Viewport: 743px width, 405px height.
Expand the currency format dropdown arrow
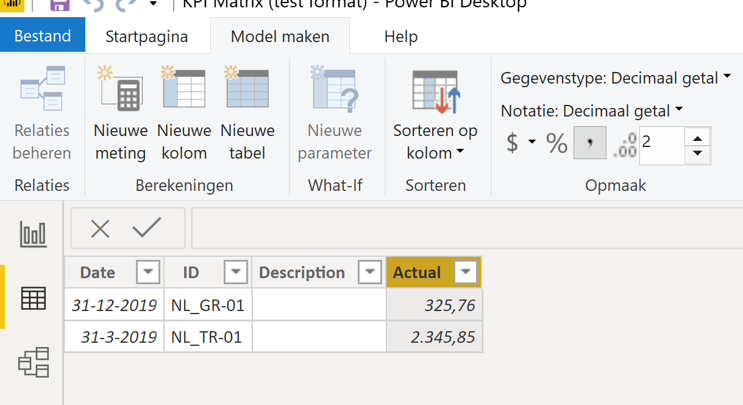(532, 142)
